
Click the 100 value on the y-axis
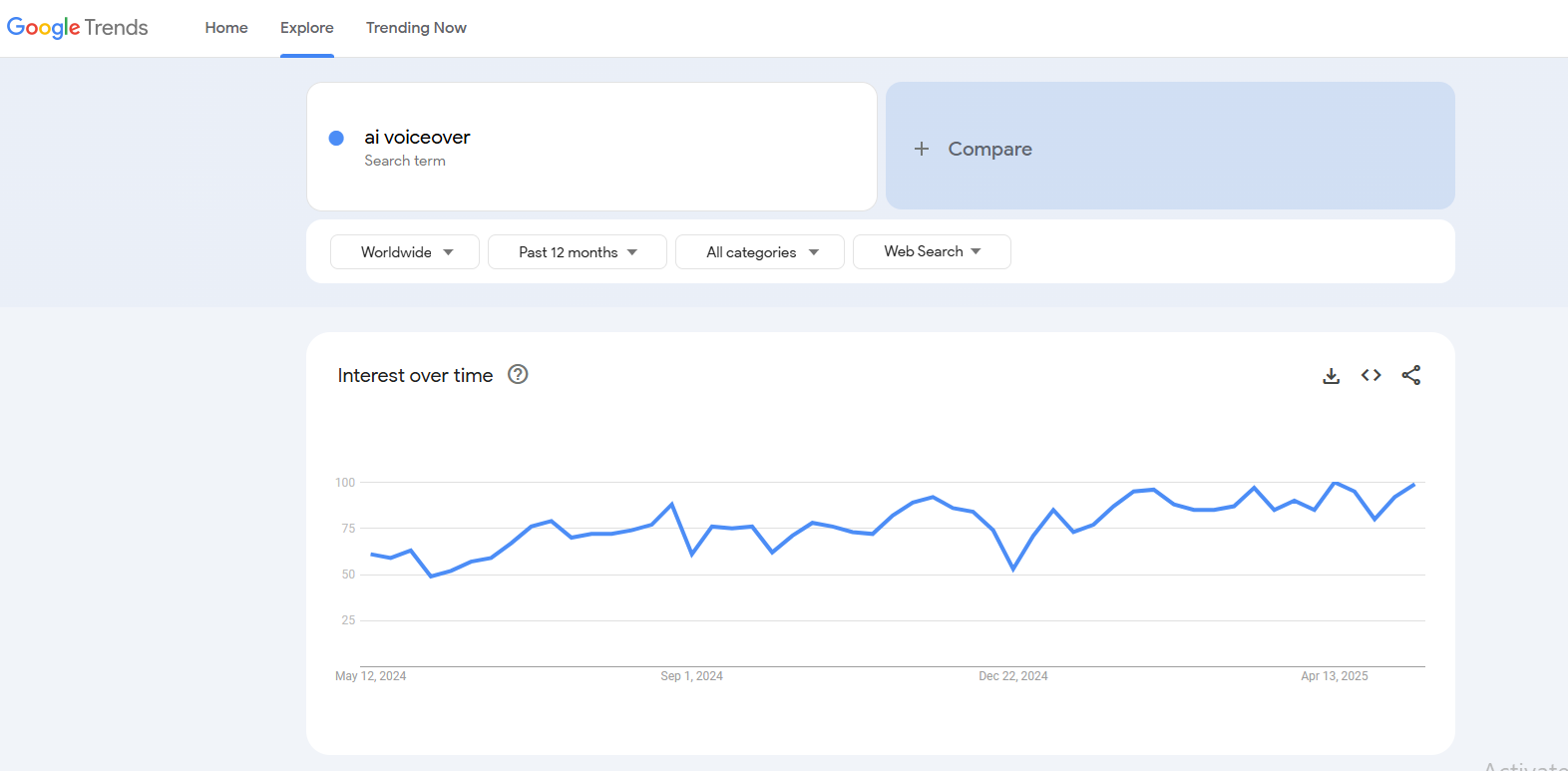tap(345, 483)
